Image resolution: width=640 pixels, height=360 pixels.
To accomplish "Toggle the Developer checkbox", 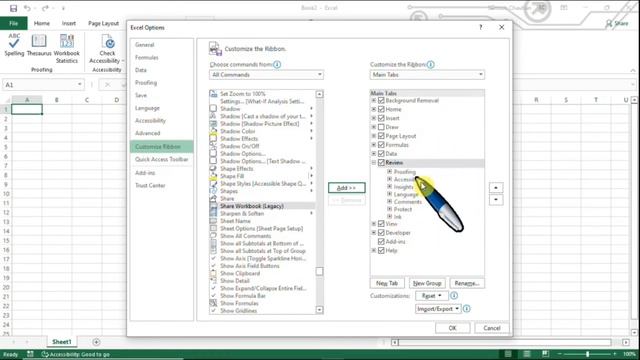I will (x=381, y=233).
